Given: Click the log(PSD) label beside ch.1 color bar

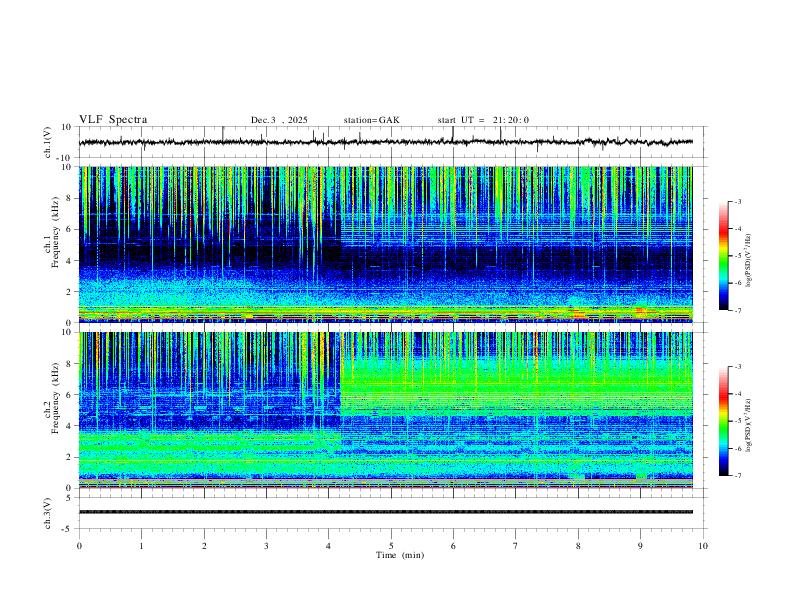Looking at the screenshot, I should coord(749,261).
